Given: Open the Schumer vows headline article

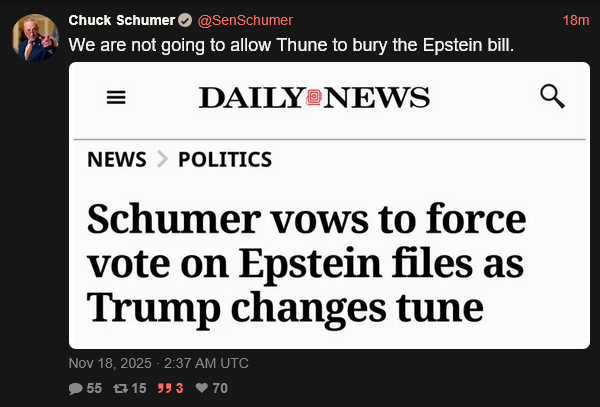Looking at the screenshot, I should tap(305, 263).
